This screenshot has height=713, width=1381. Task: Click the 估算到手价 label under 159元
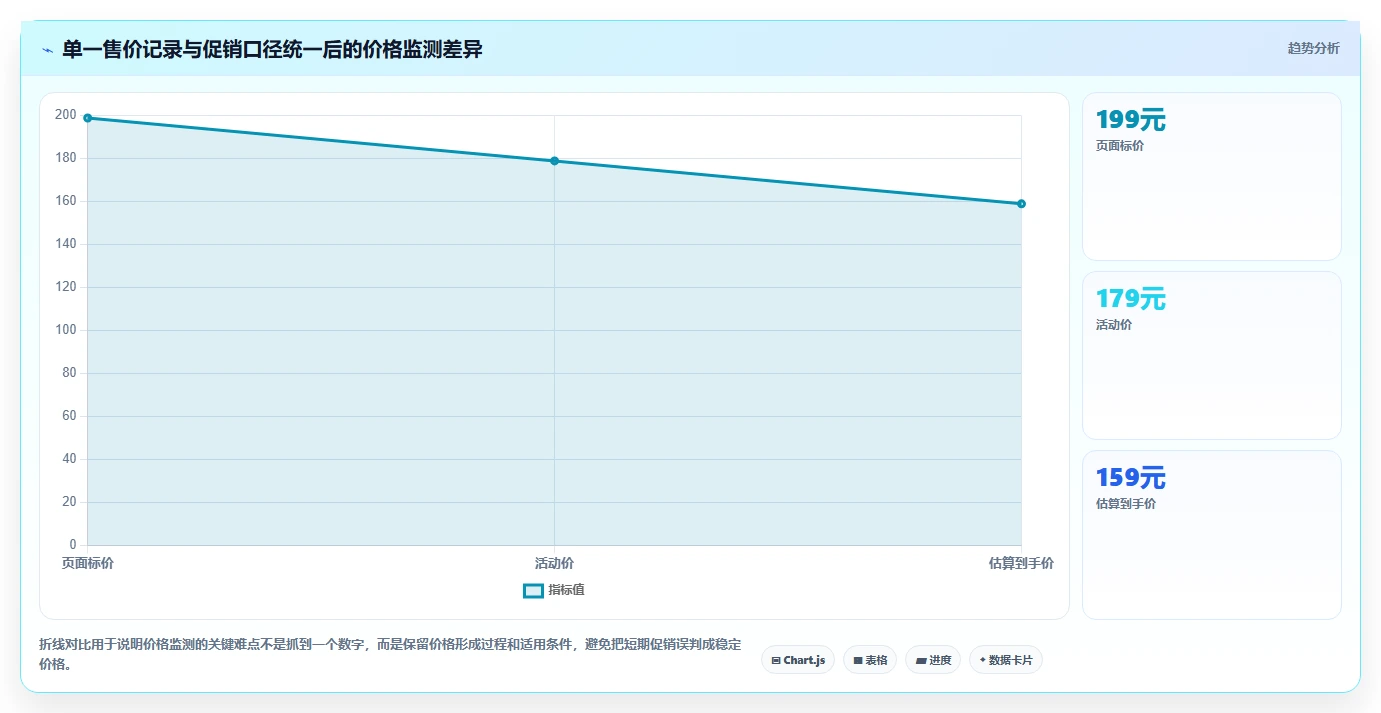click(1126, 504)
